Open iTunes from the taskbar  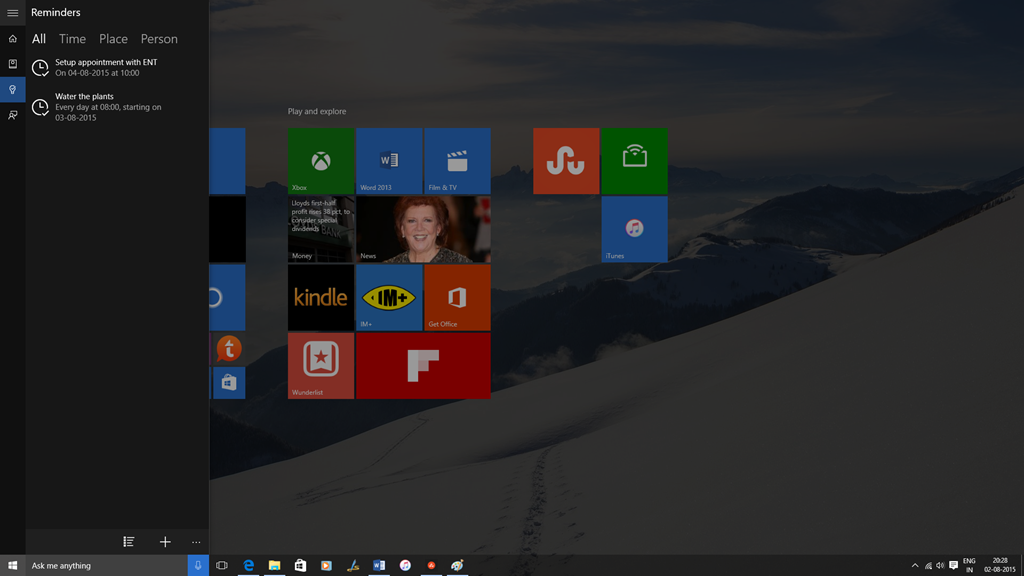click(405, 566)
